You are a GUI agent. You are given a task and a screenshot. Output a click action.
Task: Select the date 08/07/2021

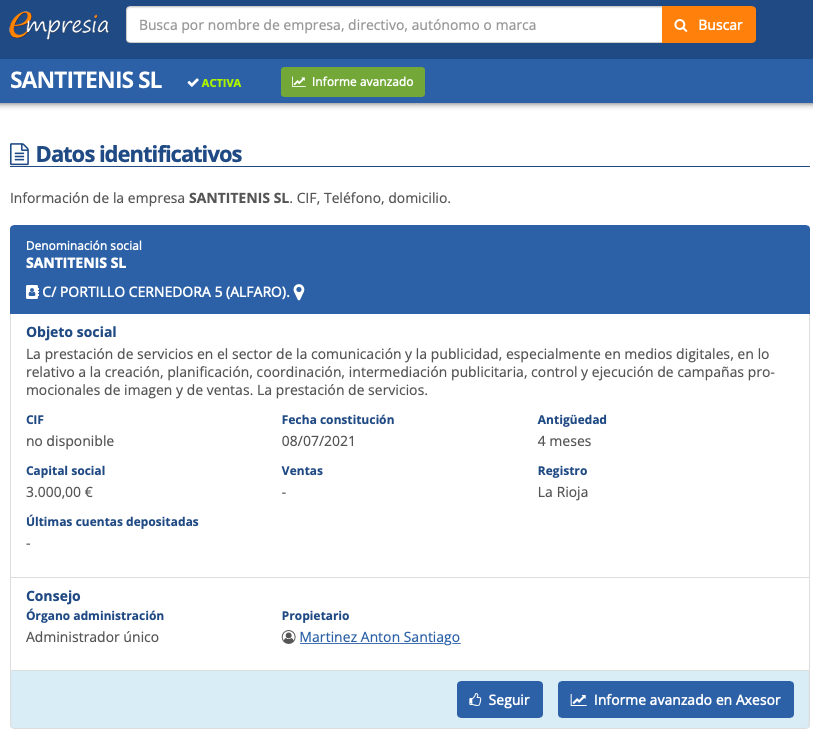coord(318,441)
